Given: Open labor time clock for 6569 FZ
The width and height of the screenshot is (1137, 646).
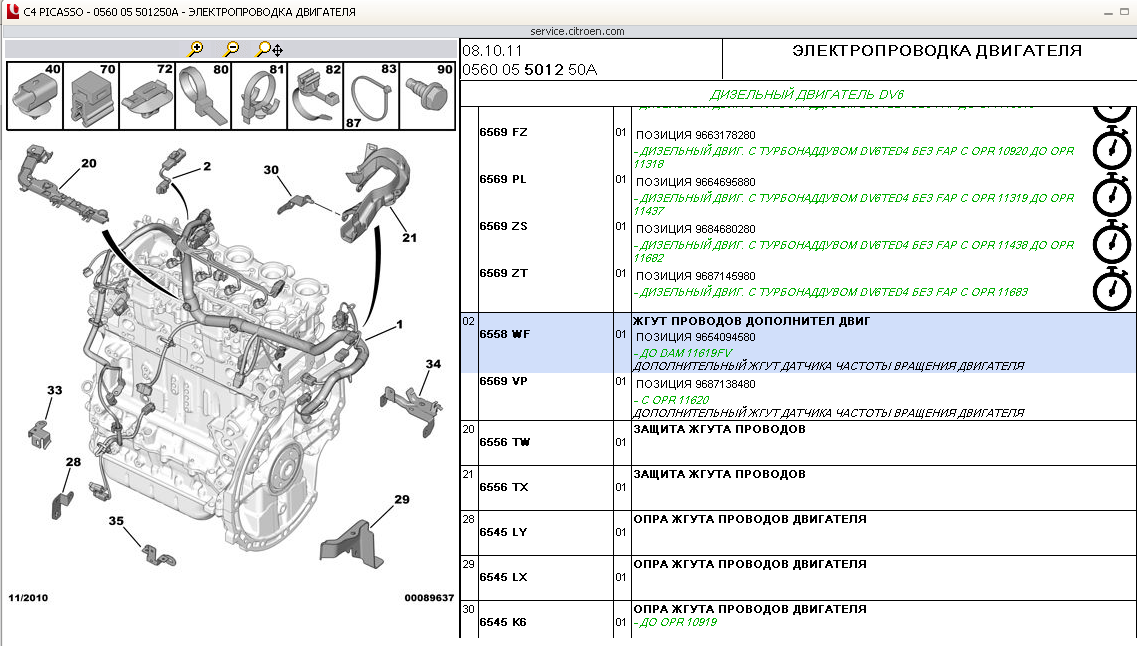Looking at the screenshot, I should (1111, 150).
